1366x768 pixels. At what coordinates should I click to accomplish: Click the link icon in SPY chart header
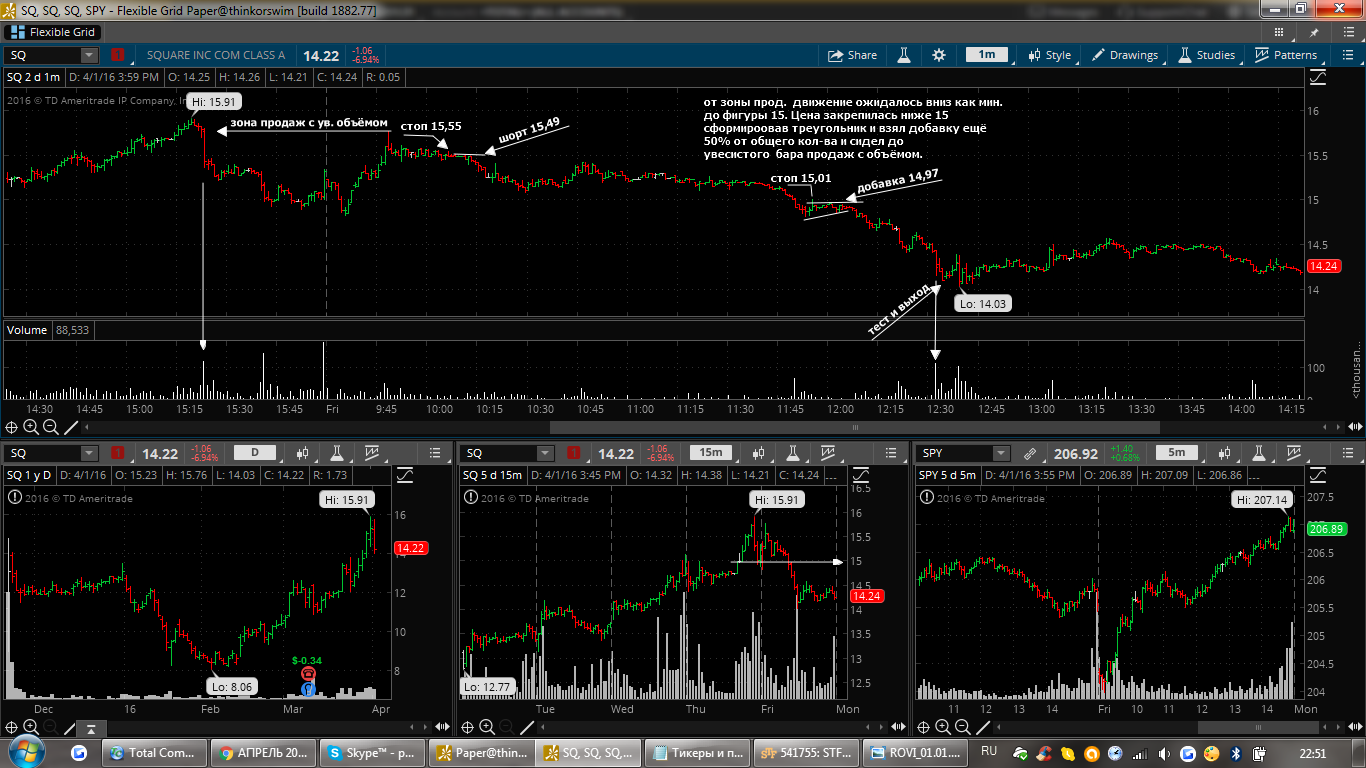1030,453
